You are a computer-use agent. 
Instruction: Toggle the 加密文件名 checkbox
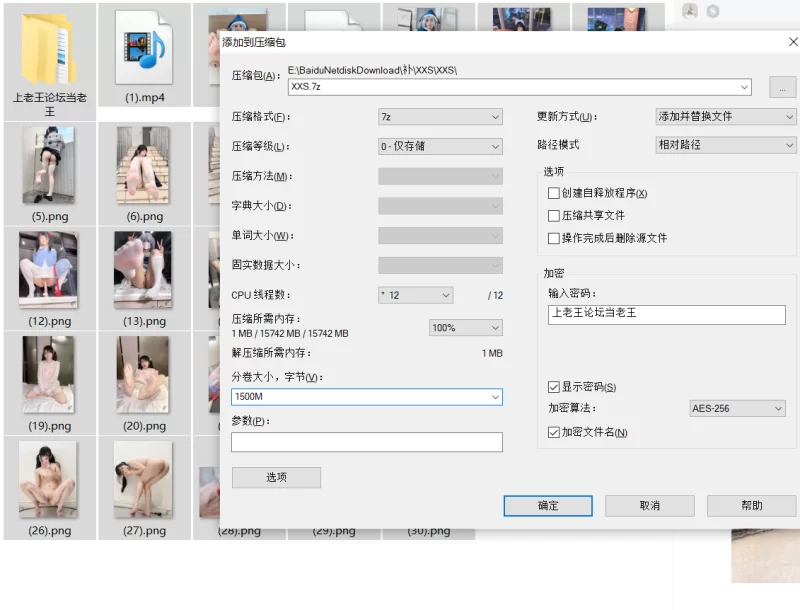pyautogui.click(x=554, y=433)
